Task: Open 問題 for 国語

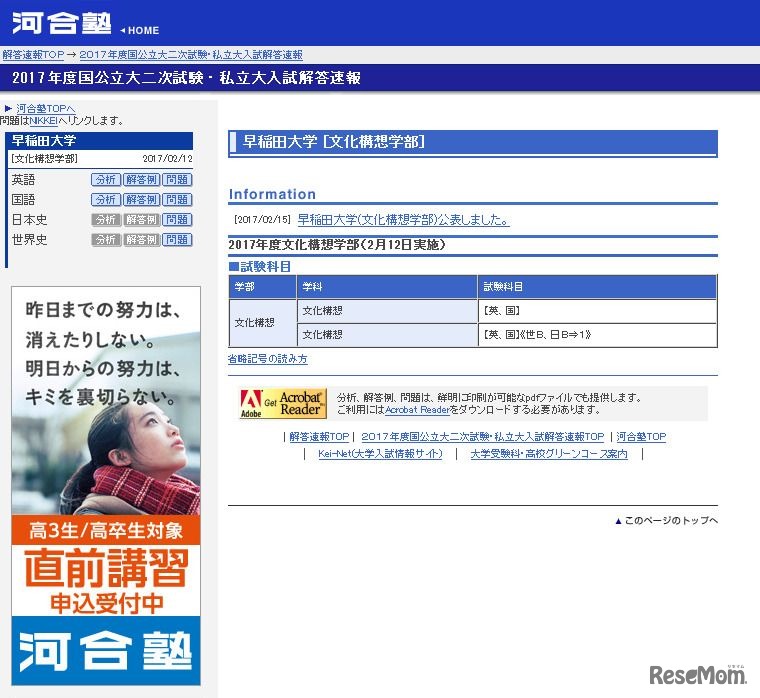Action: point(177,200)
